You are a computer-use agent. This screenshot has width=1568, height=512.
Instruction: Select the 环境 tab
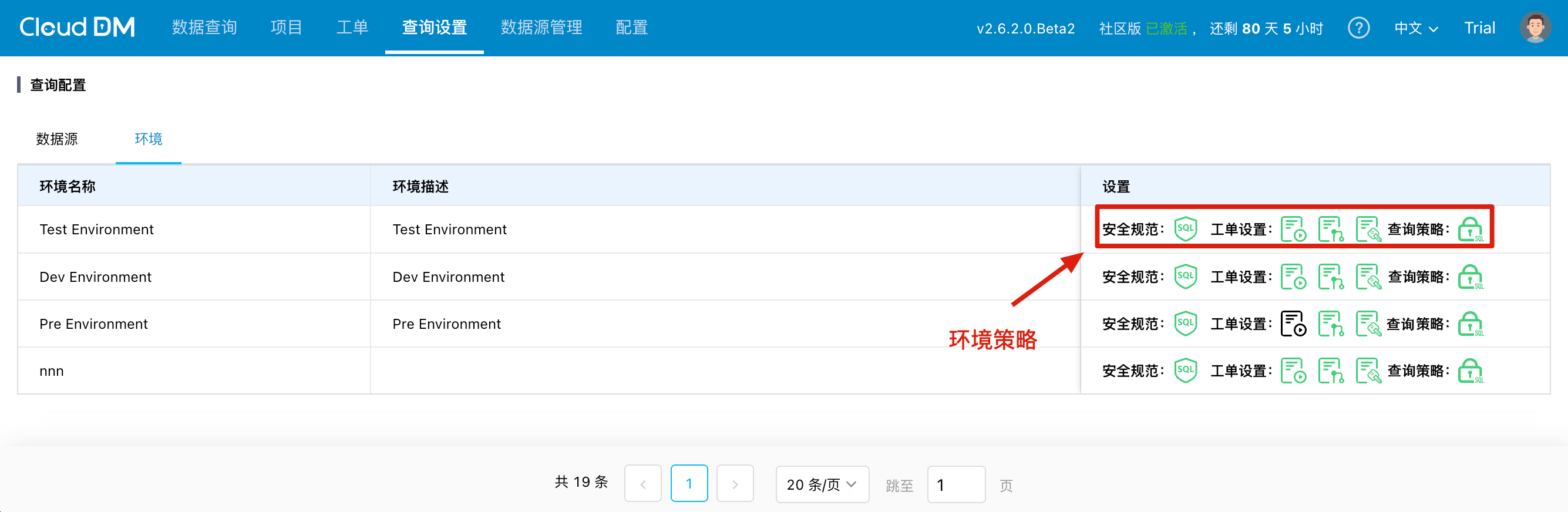(x=148, y=139)
